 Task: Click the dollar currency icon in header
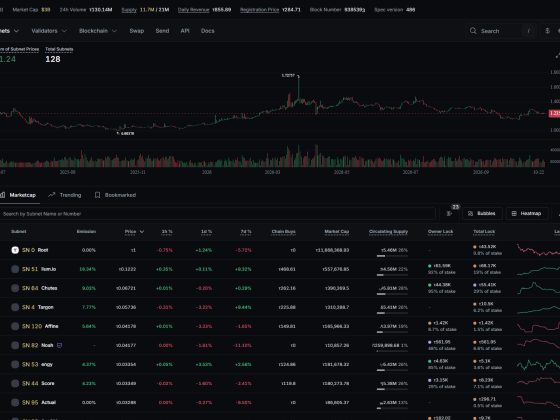(547, 31)
